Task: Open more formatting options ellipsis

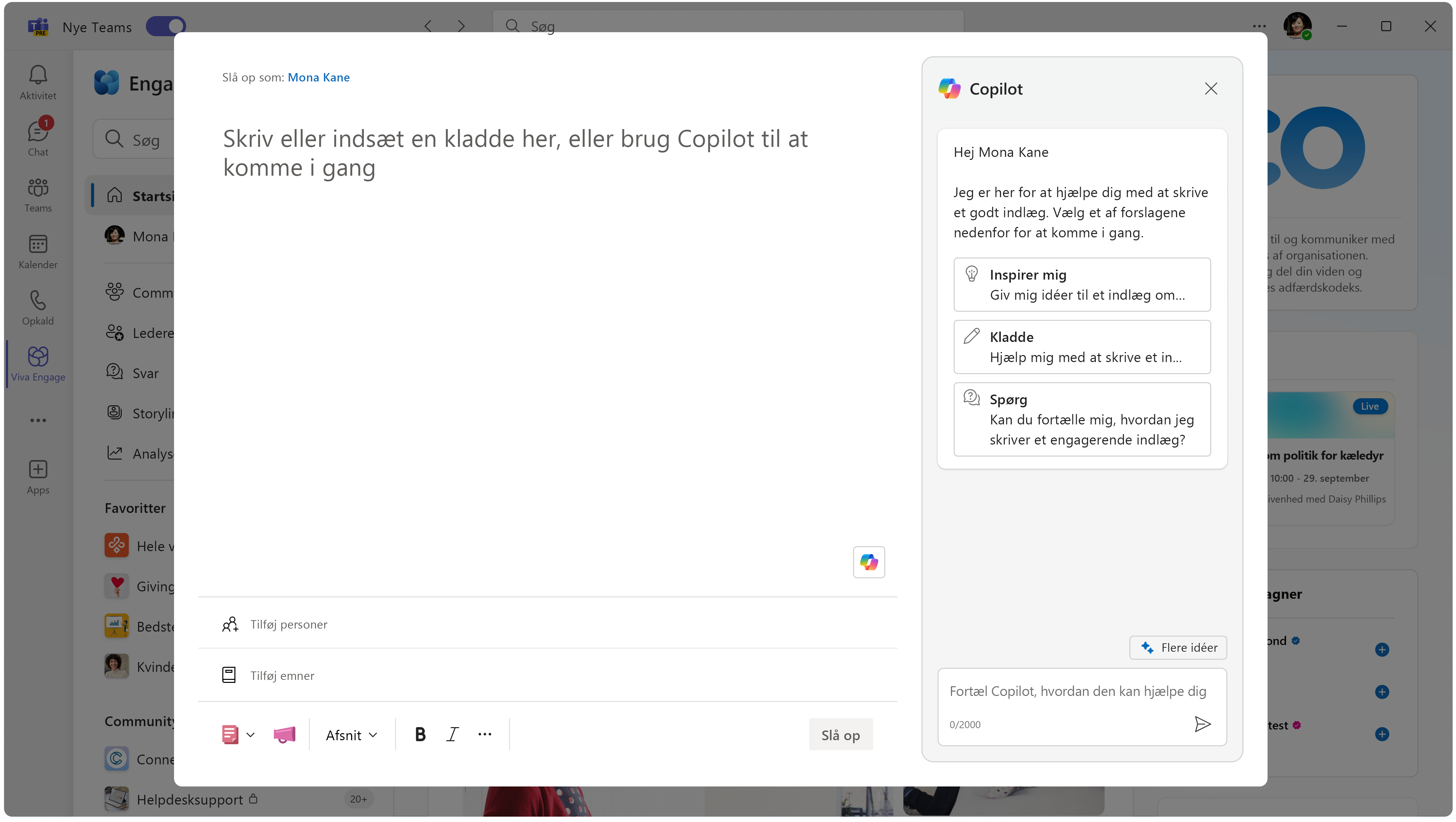Action: pos(485,735)
